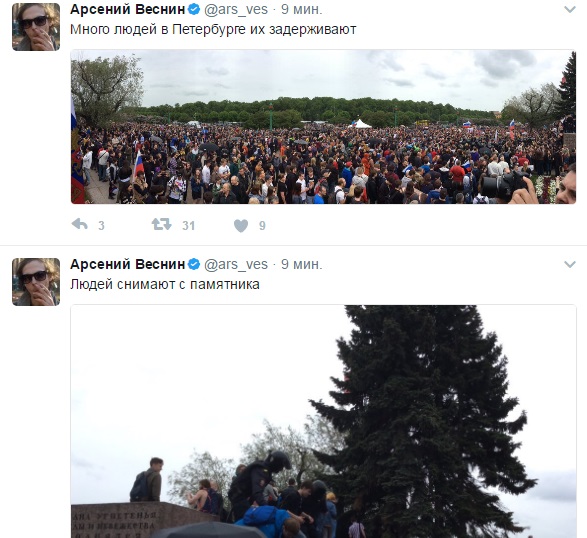Click the text 'Много людей в Петербурге их задерживают'
587x538 pixels.
click(213, 30)
